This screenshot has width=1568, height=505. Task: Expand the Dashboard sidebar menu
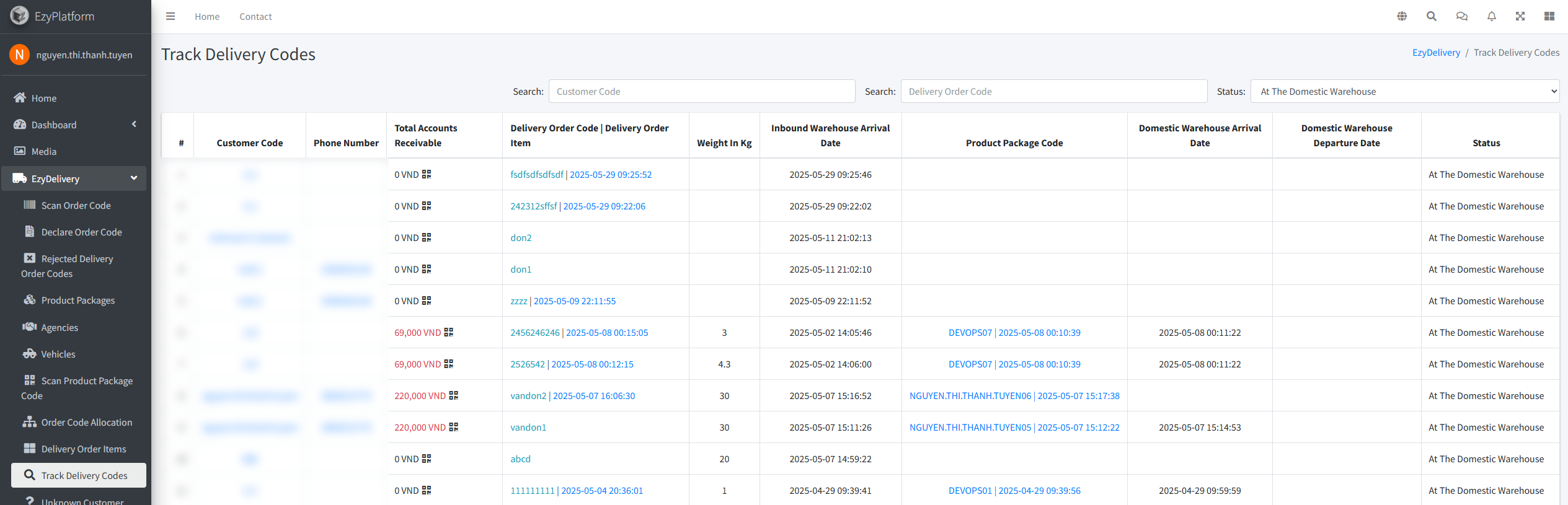(x=74, y=125)
